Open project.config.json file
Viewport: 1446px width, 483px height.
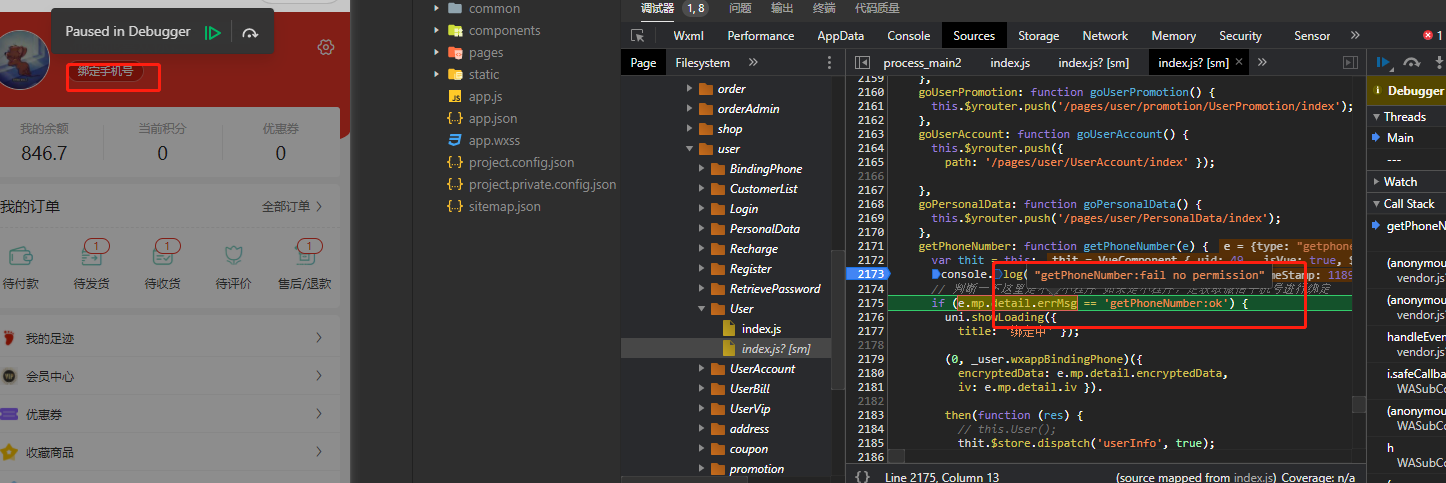pos(521,162)
